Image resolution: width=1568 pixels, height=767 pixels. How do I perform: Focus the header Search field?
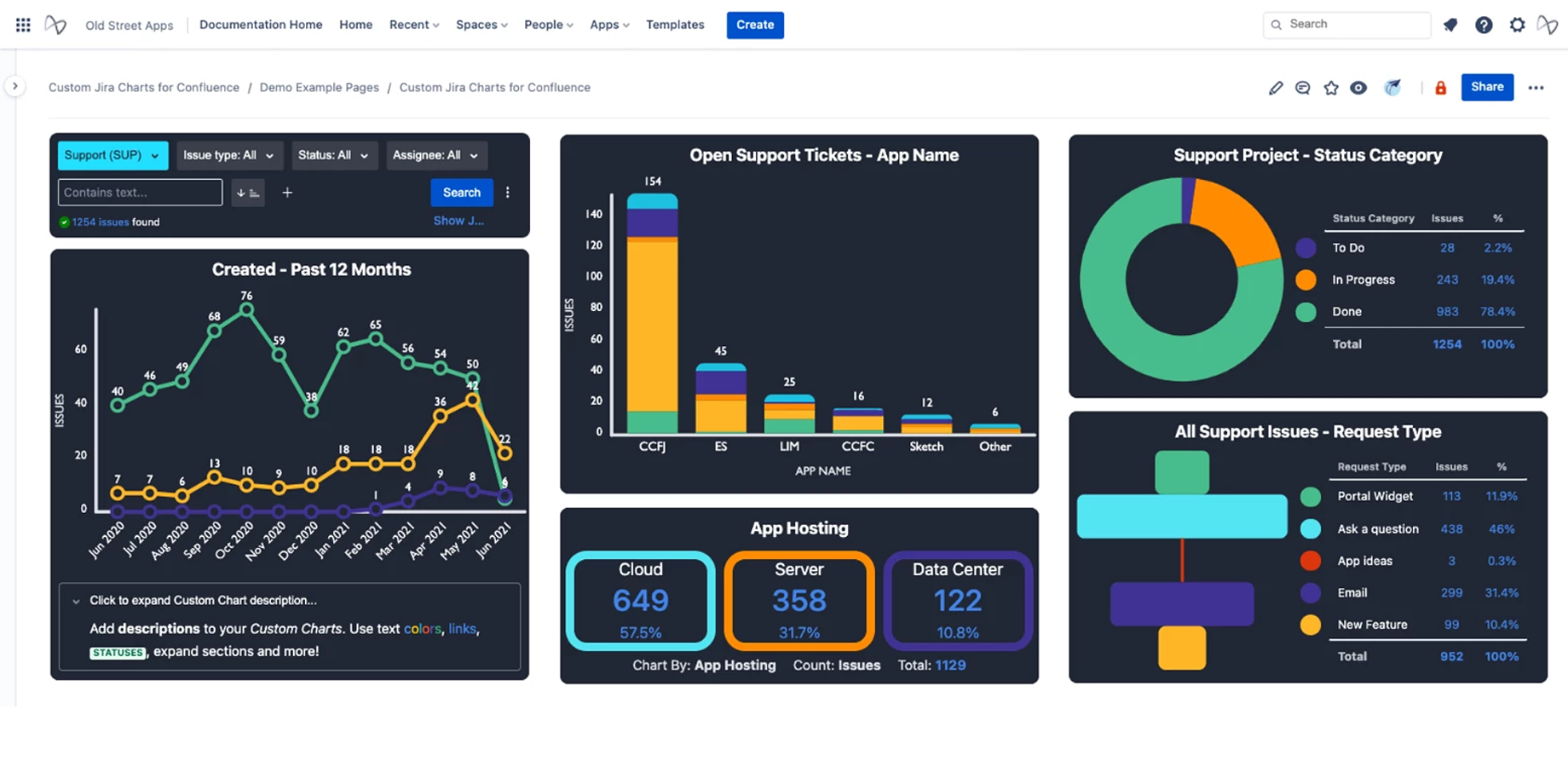(1346, 25)
